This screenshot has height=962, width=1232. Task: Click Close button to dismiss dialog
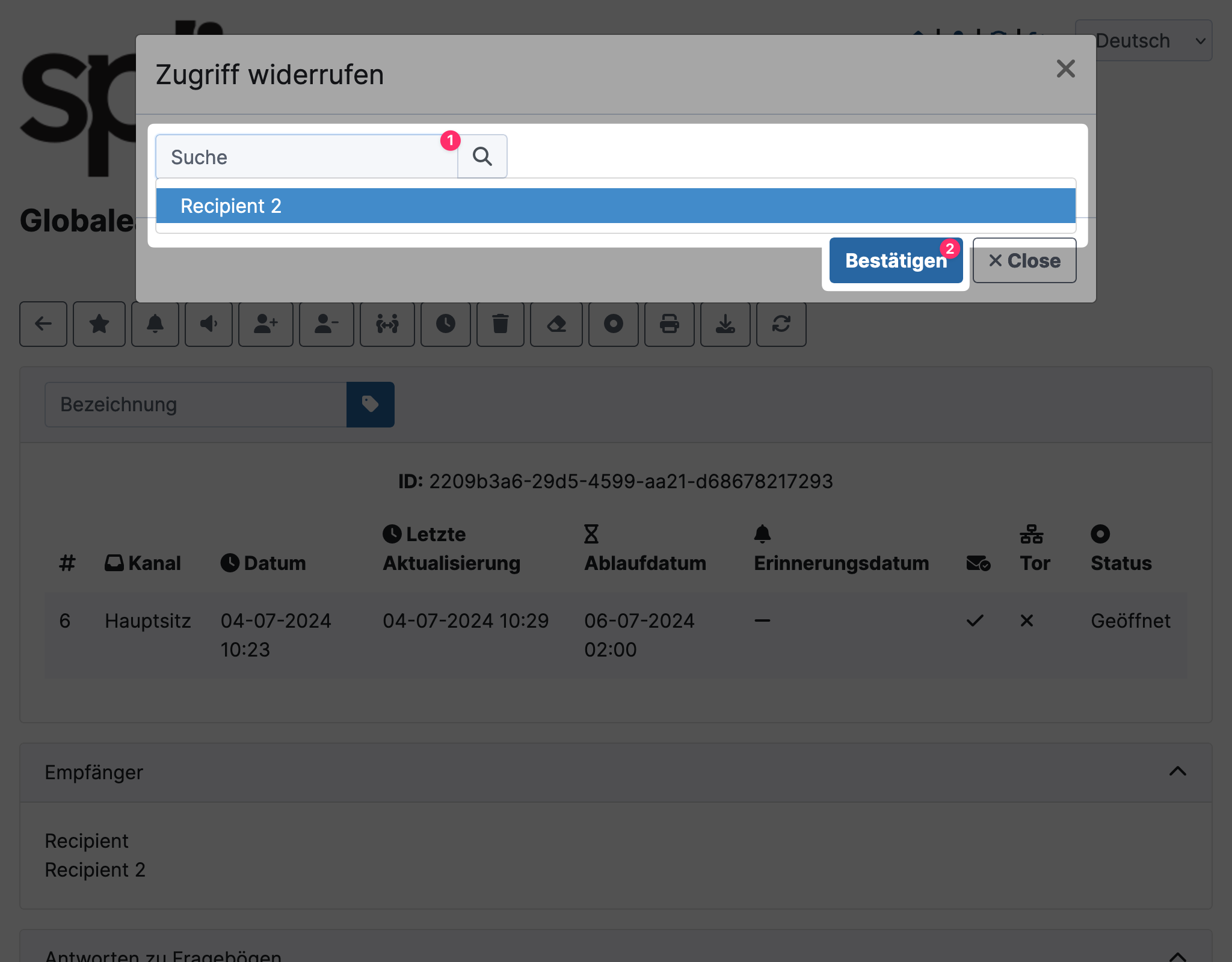point(1023,260)
